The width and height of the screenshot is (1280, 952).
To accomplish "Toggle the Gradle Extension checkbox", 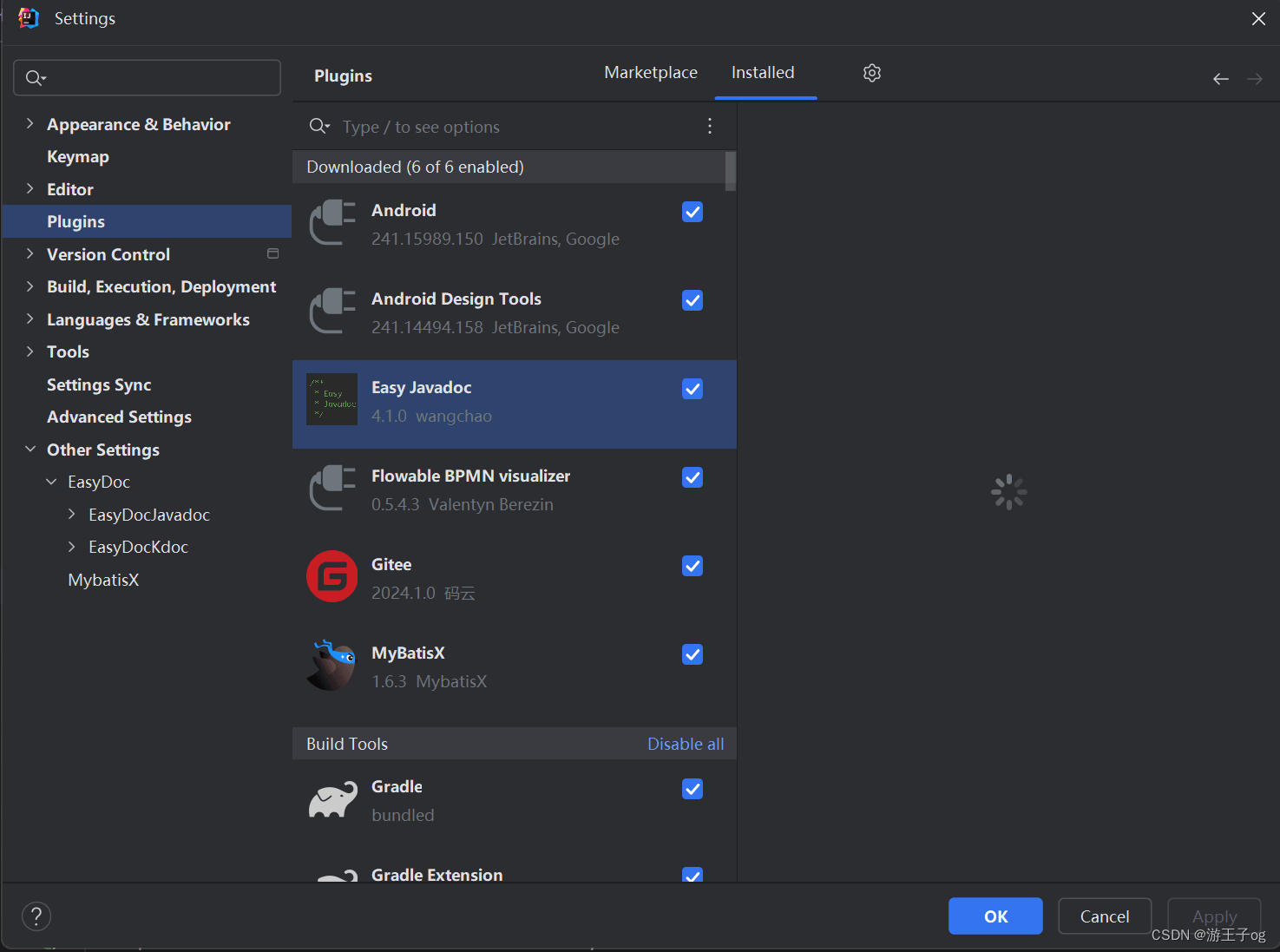I will tap(693, 875).
